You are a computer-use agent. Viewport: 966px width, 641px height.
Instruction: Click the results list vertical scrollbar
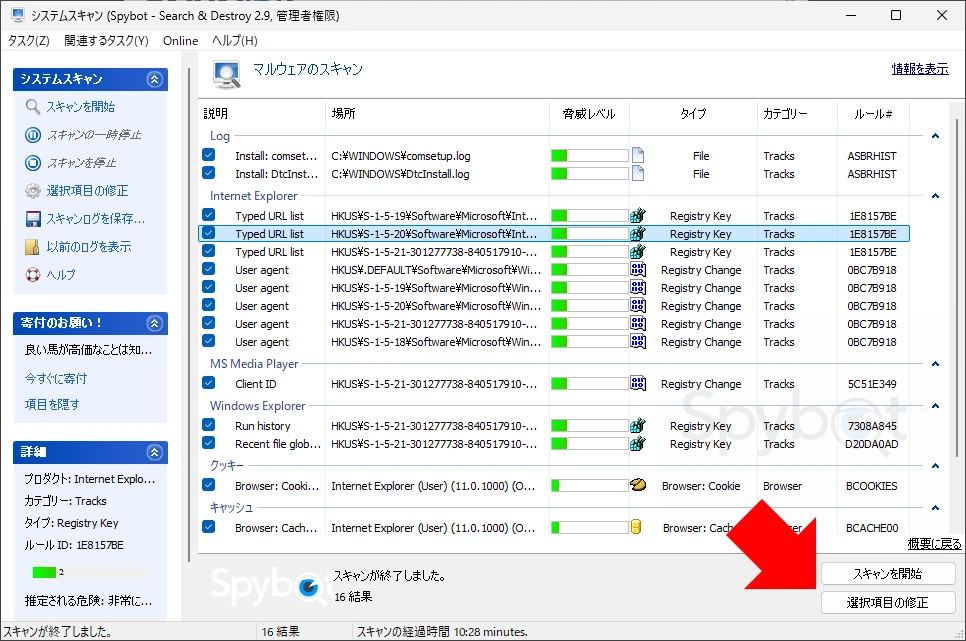click(959, 287)
